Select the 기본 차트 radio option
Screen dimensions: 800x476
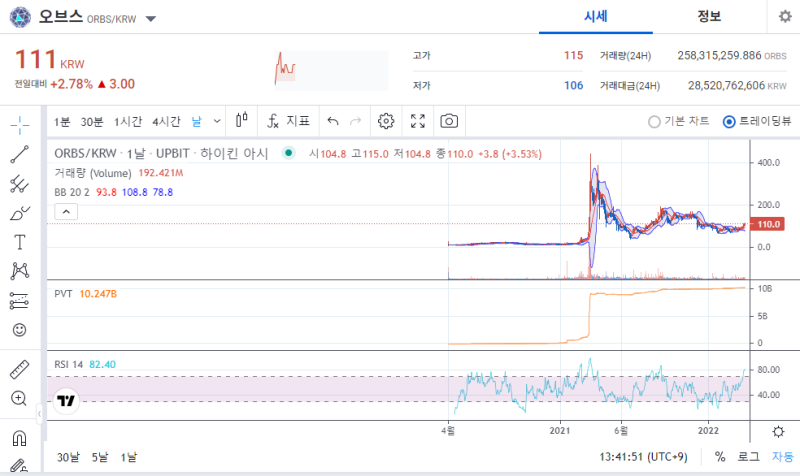(679, 121)
